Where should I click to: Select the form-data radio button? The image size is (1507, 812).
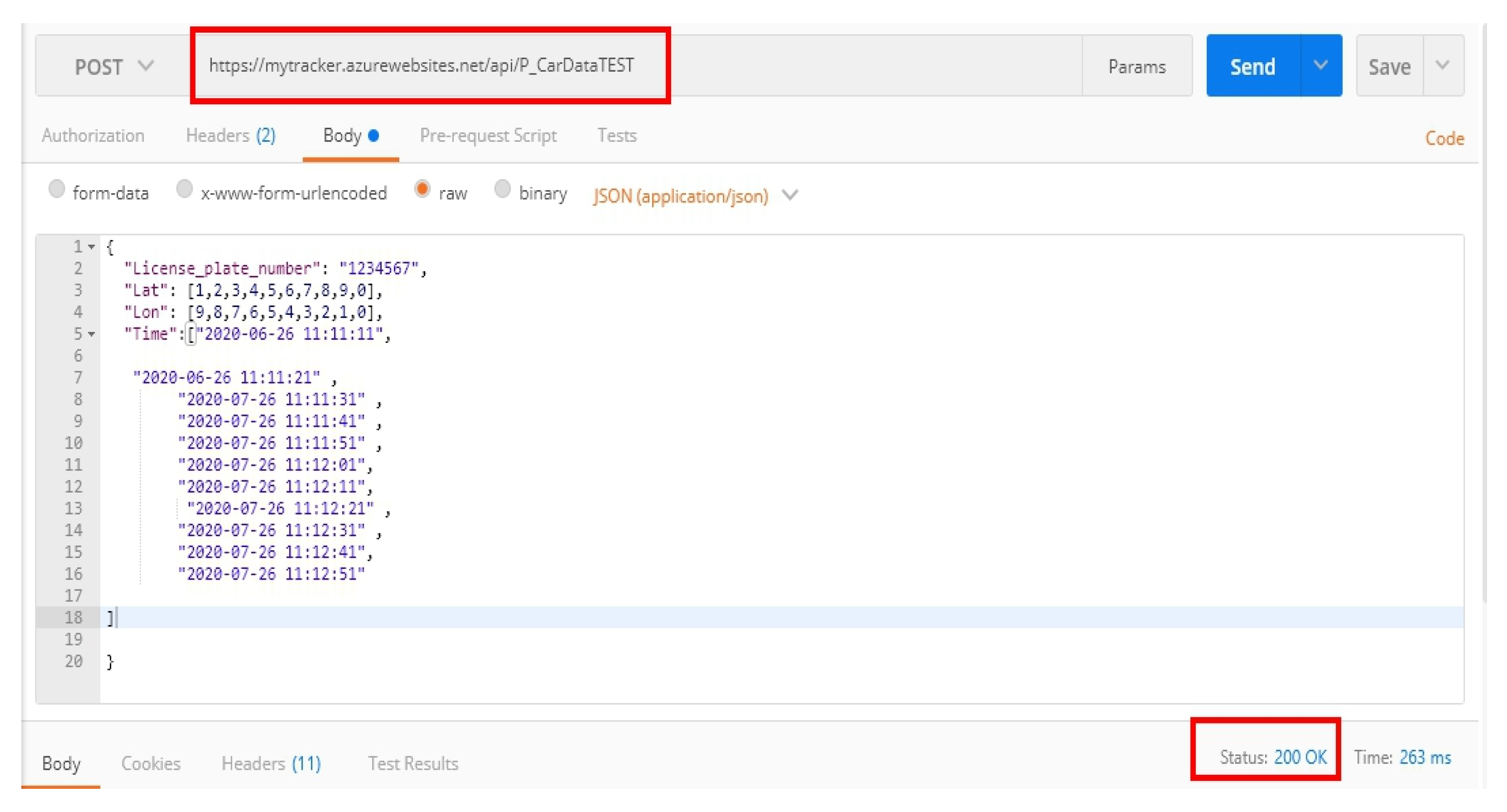(57, 189)
